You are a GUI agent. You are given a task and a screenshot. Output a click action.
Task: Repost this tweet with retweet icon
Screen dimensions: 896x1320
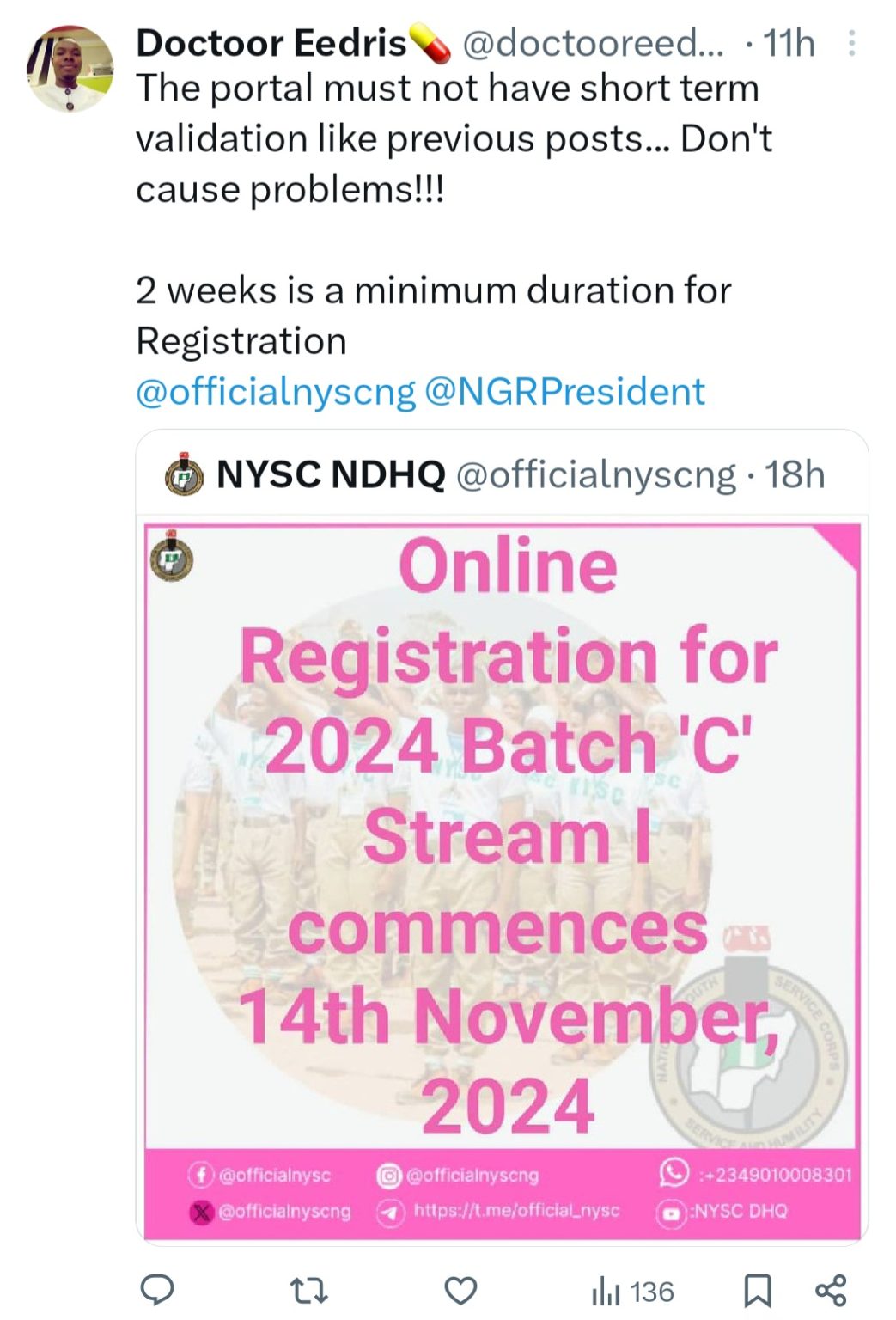[x=308, y=1290]
